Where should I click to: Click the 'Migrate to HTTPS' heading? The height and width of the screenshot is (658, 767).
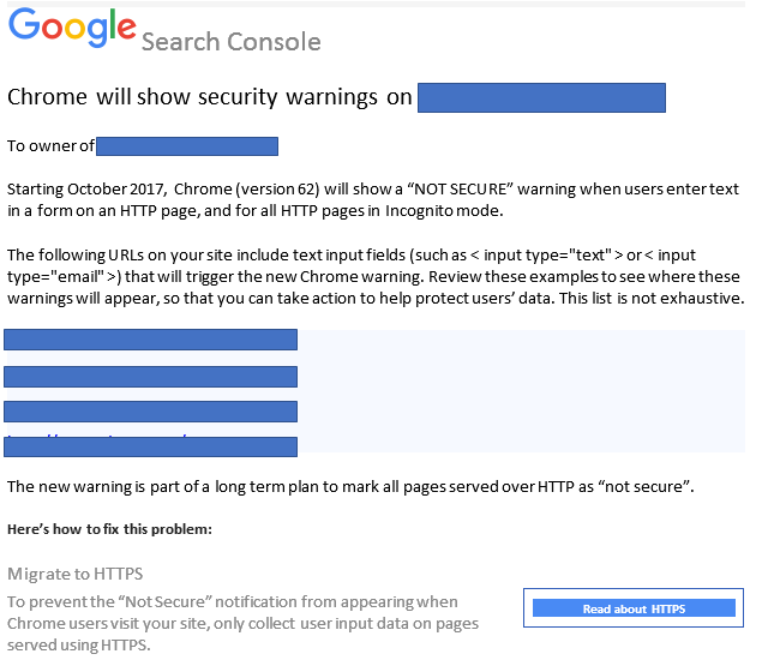[x=75, y=574]
